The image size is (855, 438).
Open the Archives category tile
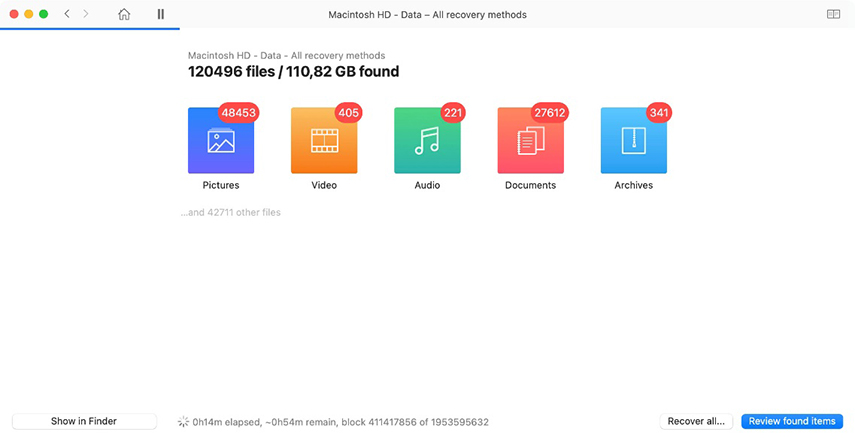(x=633, y=141)
